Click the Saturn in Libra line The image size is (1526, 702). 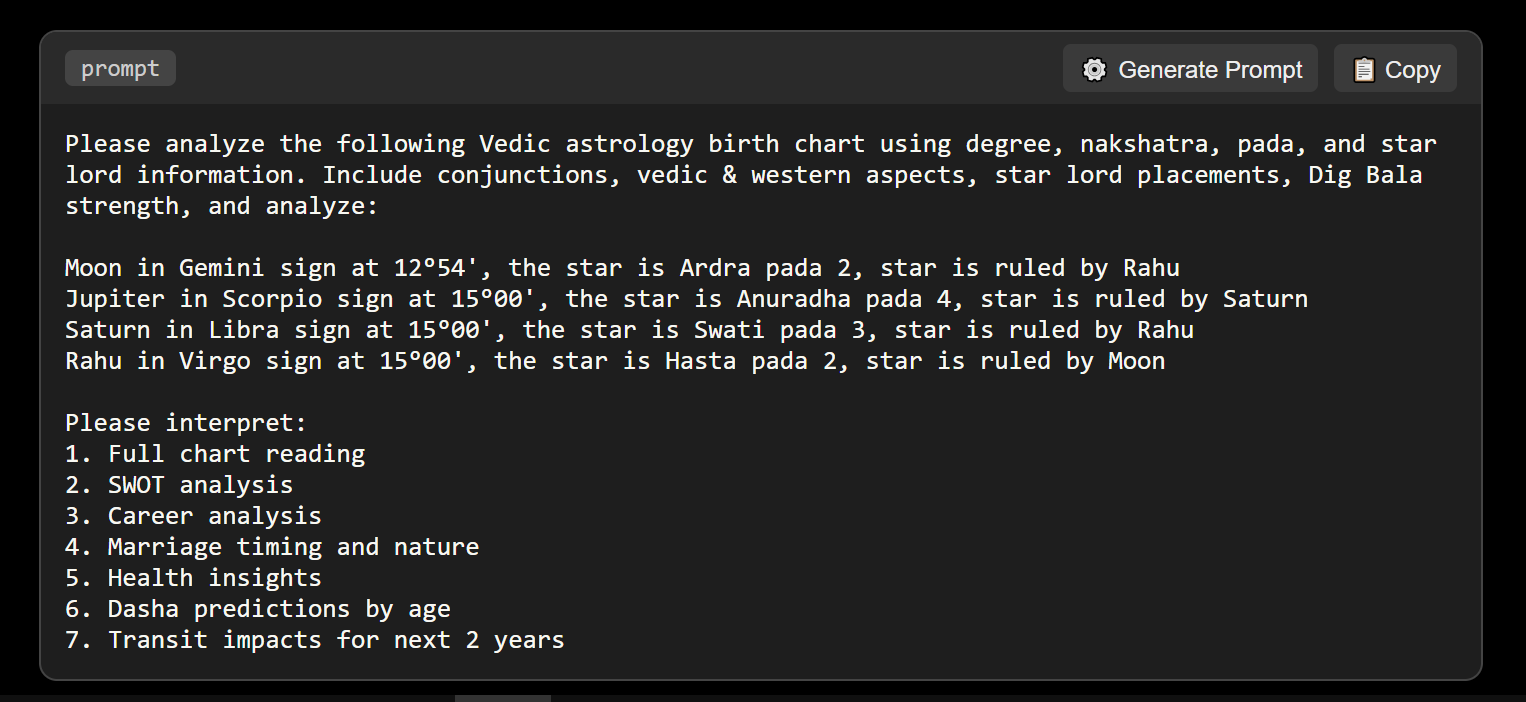click(x=629, y=330)
